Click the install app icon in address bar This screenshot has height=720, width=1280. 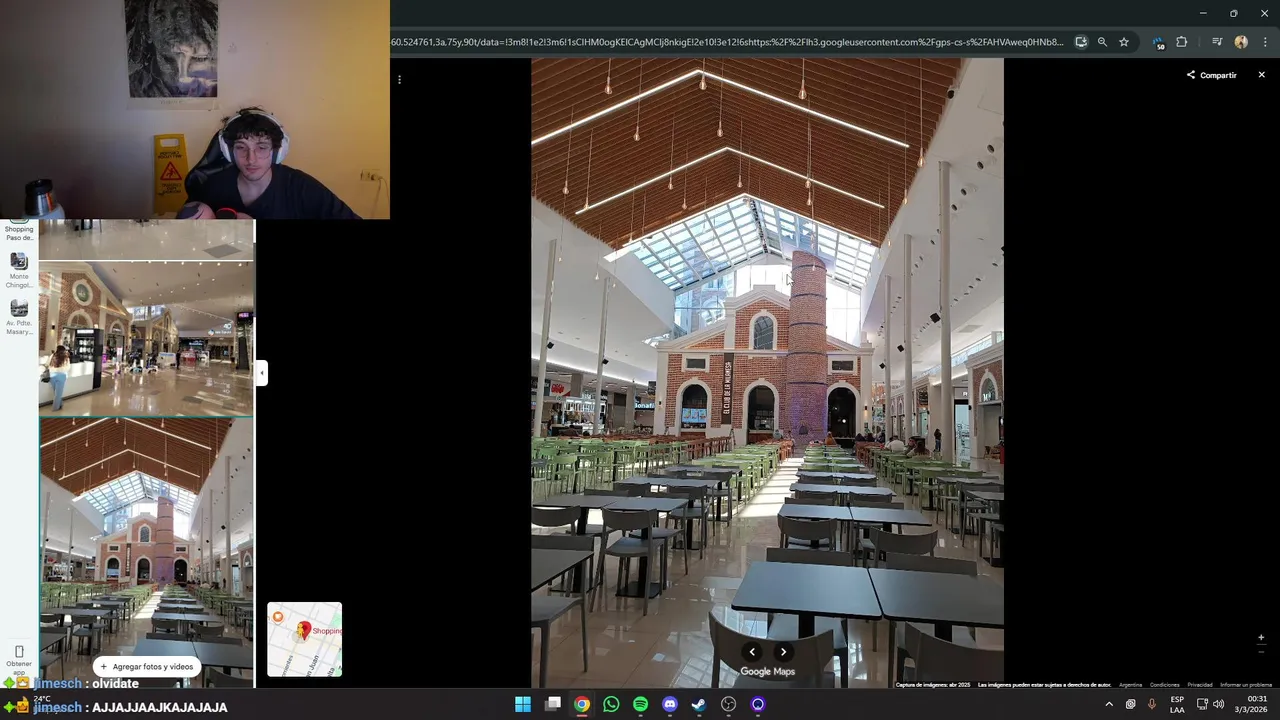1081,42
